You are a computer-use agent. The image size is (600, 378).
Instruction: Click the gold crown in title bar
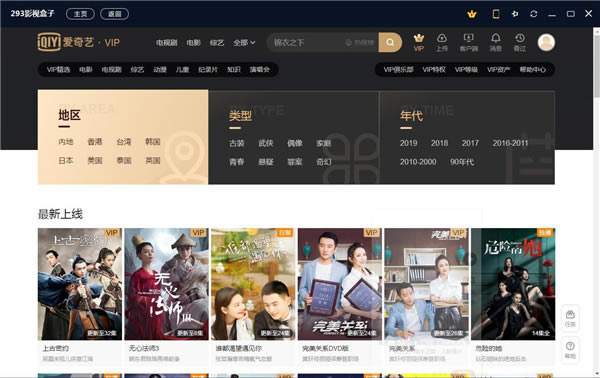tap(472, 14)
